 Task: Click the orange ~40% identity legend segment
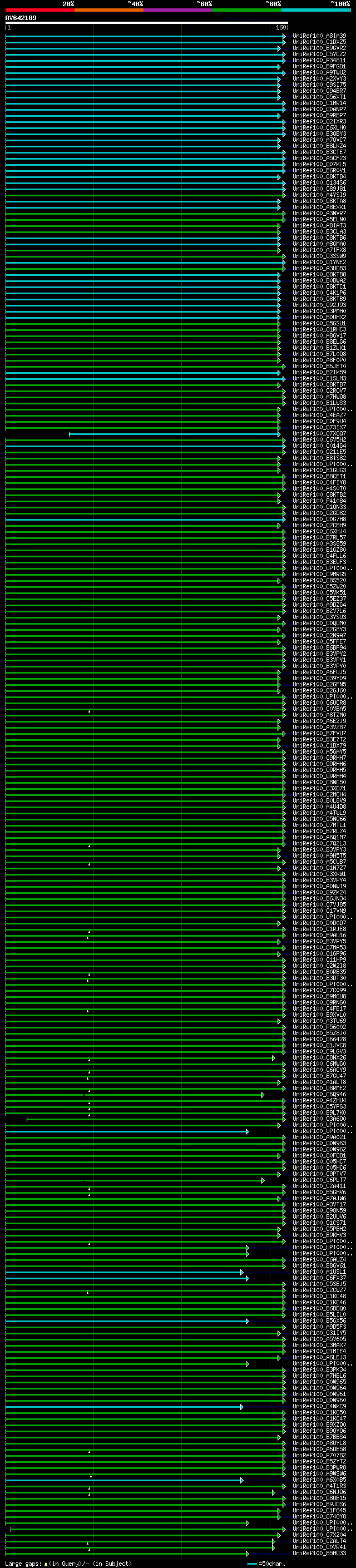109,10
